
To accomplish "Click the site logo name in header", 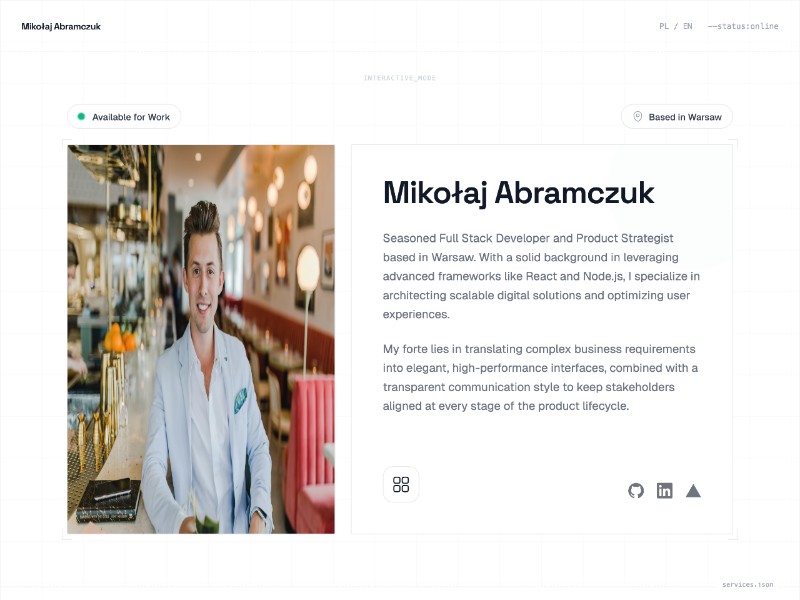I will (61, 27).
